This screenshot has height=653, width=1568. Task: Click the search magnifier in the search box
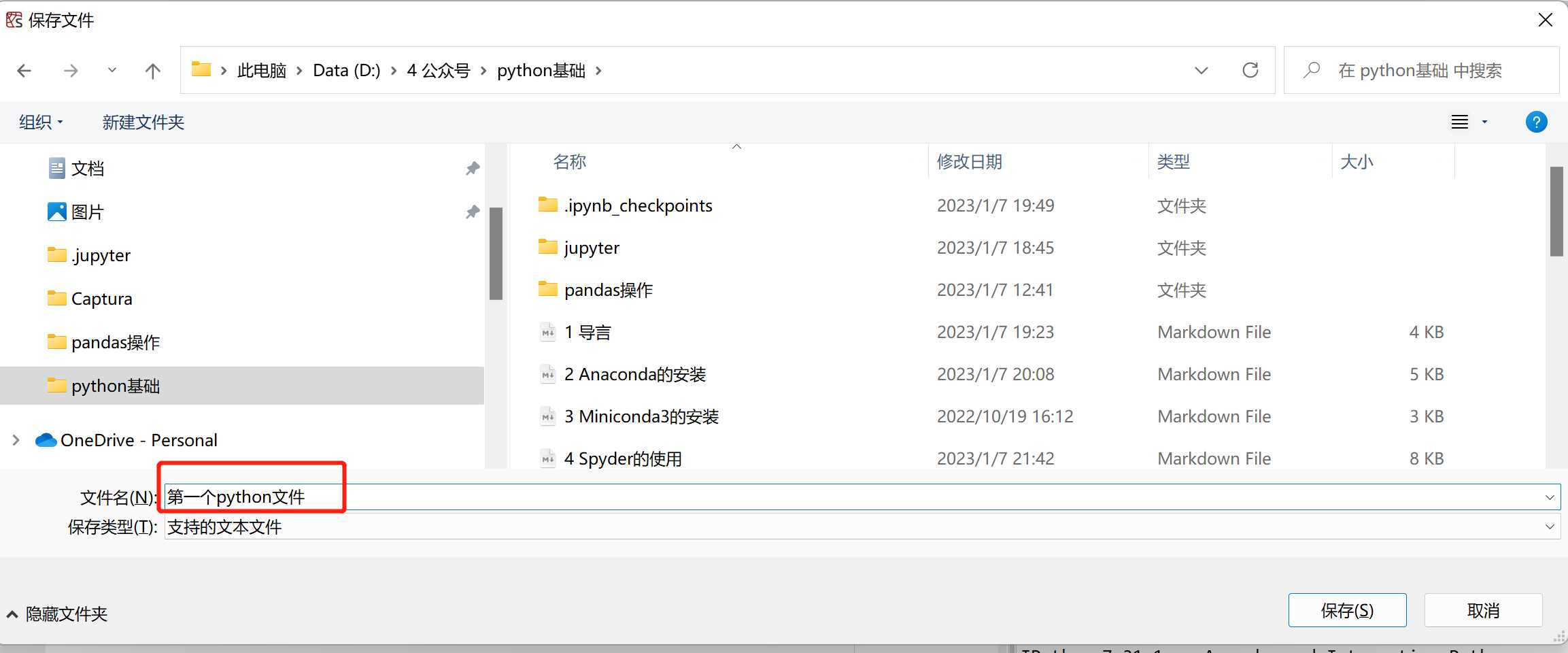[x=1312, y=70]
